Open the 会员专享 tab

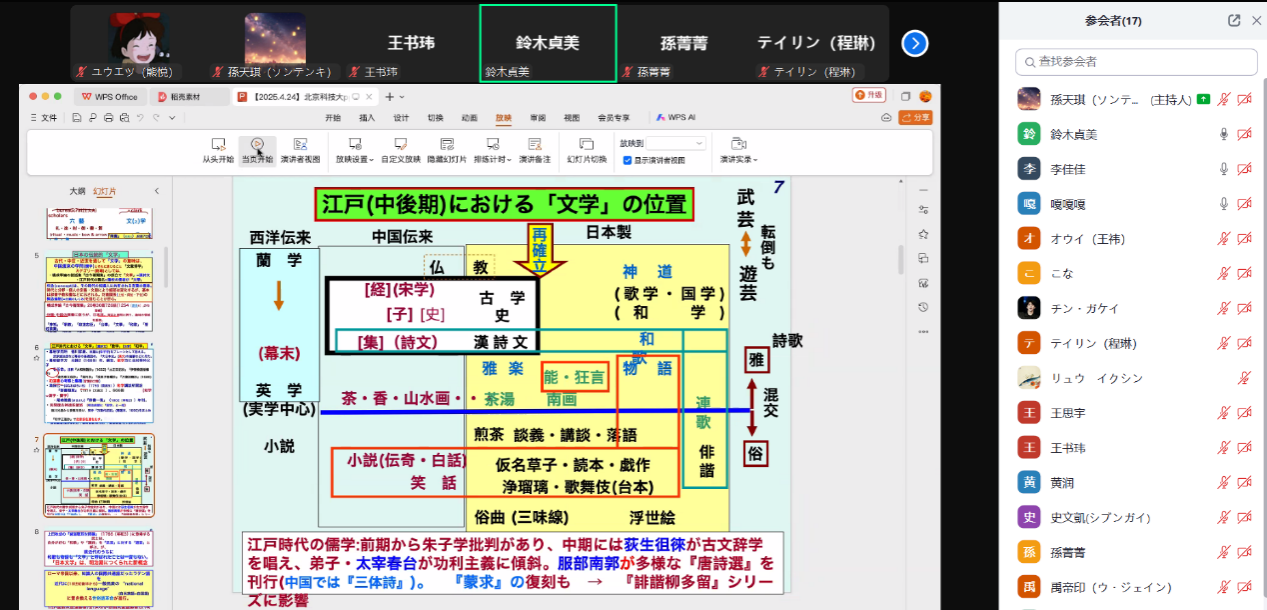[x=614, y=118]
